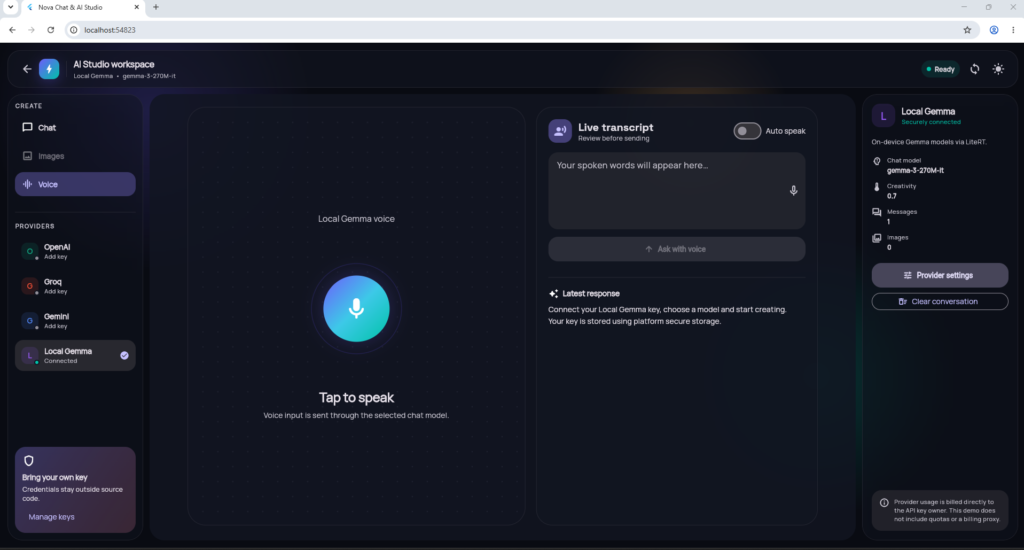Click the Images count icon
Image resolution: width=1024 pixels, height=550 pixels.
coord(876,238)
